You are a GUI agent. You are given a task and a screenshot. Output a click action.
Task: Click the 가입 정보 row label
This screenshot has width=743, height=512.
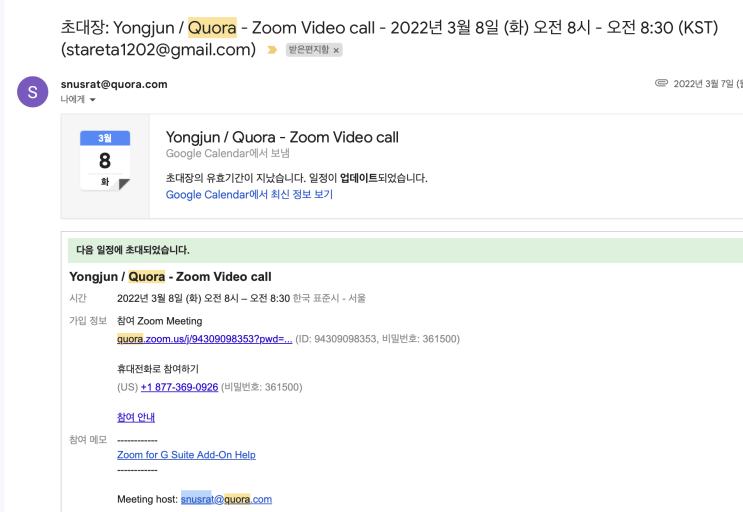coord(88,321)
